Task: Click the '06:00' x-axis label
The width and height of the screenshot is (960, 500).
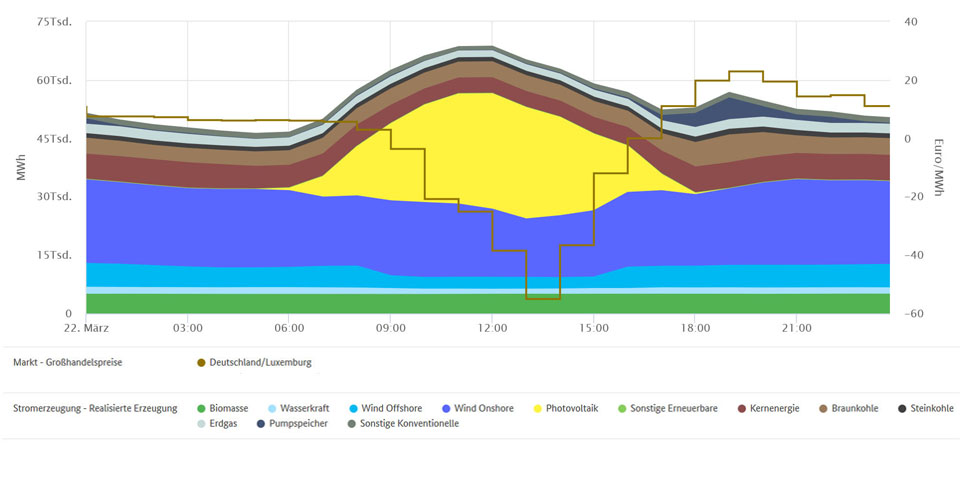Action: pos(289,328)
